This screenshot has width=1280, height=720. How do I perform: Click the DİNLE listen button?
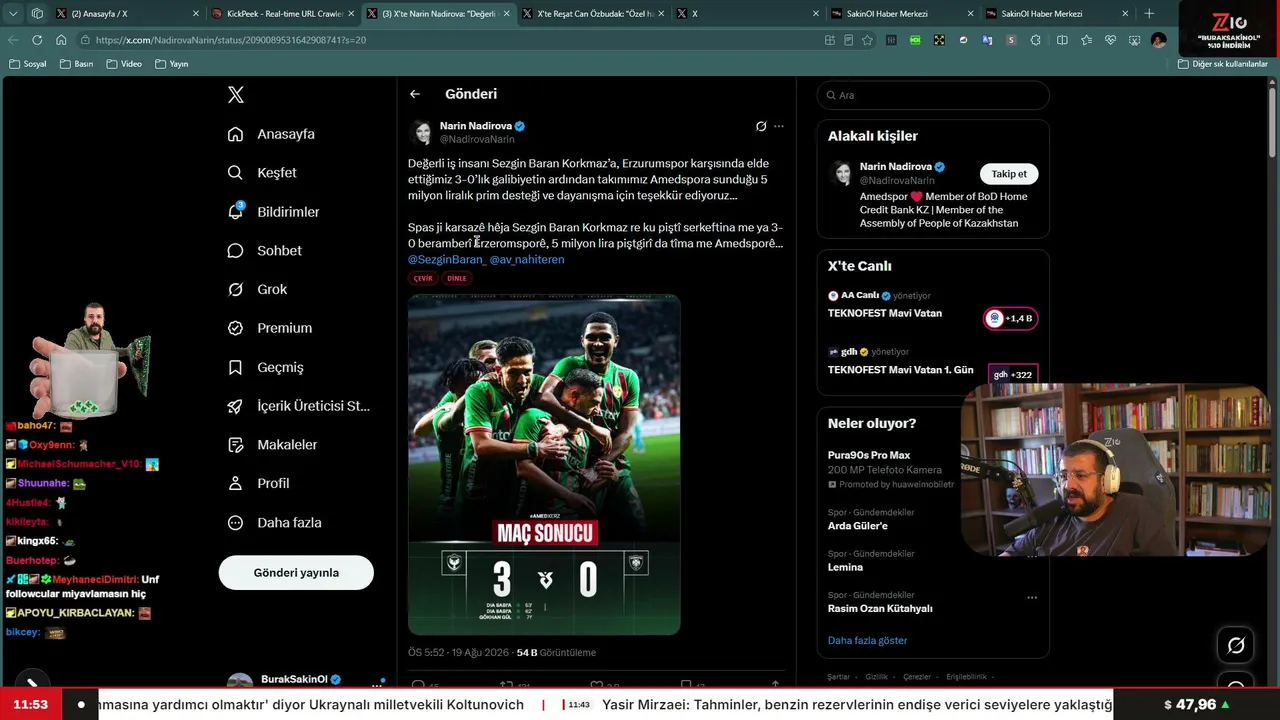(456, 278)
